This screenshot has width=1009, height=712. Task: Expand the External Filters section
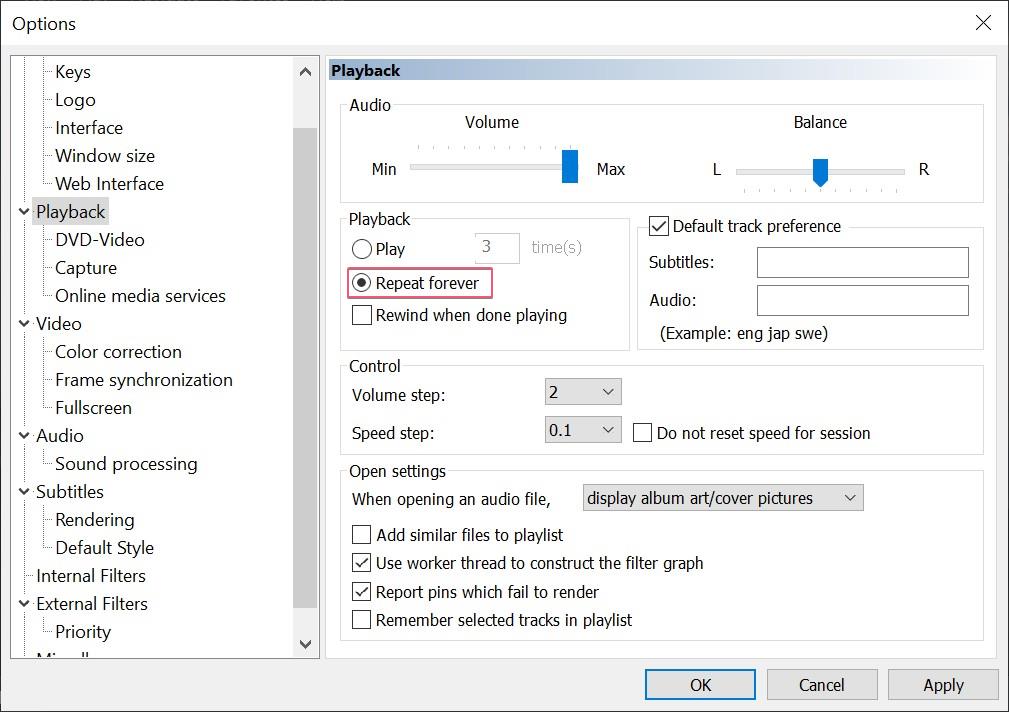(x=23, y=603)
